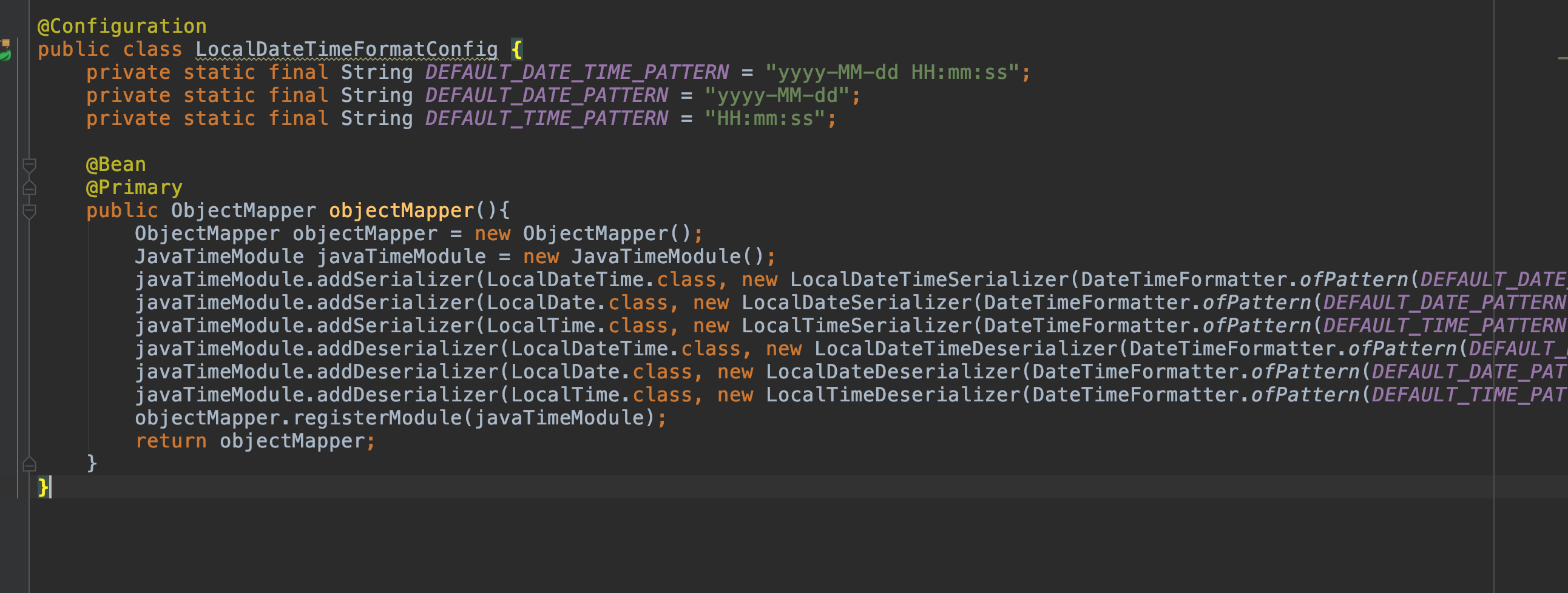Click new JavaTimeModule() constructor call
Viewport: 1568px width, 593px height.
point(643,256)
